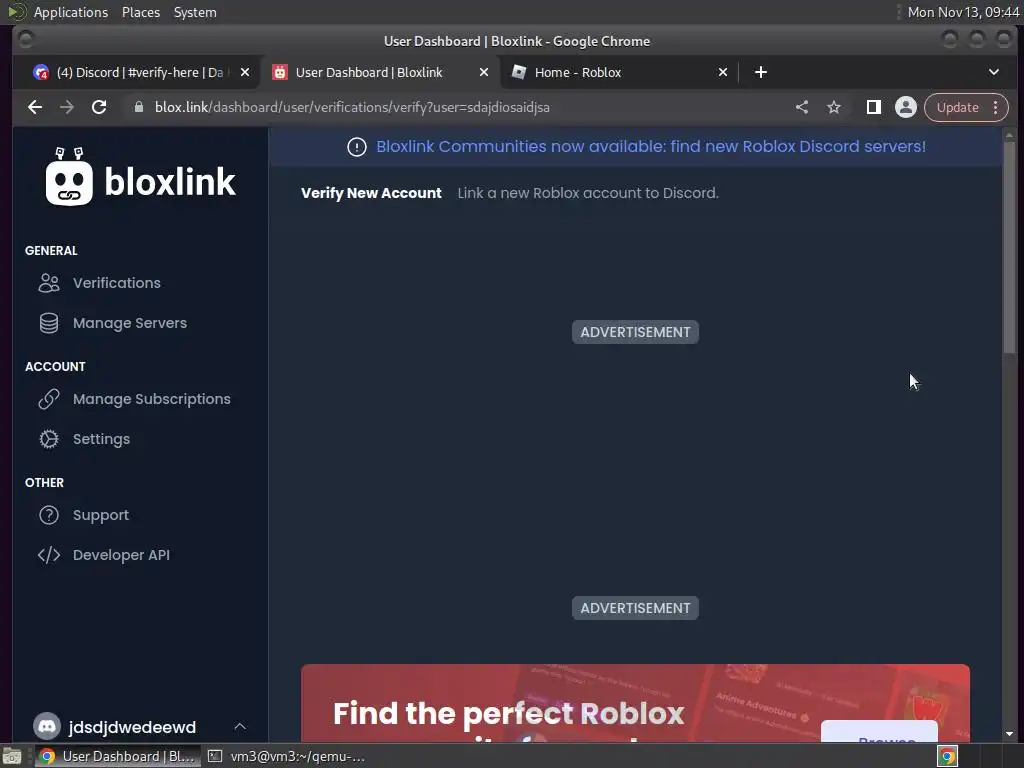This screenshot has height=768, width=1024.
Task: Click the show desktop icon in bottom panel
Action: 12,756
